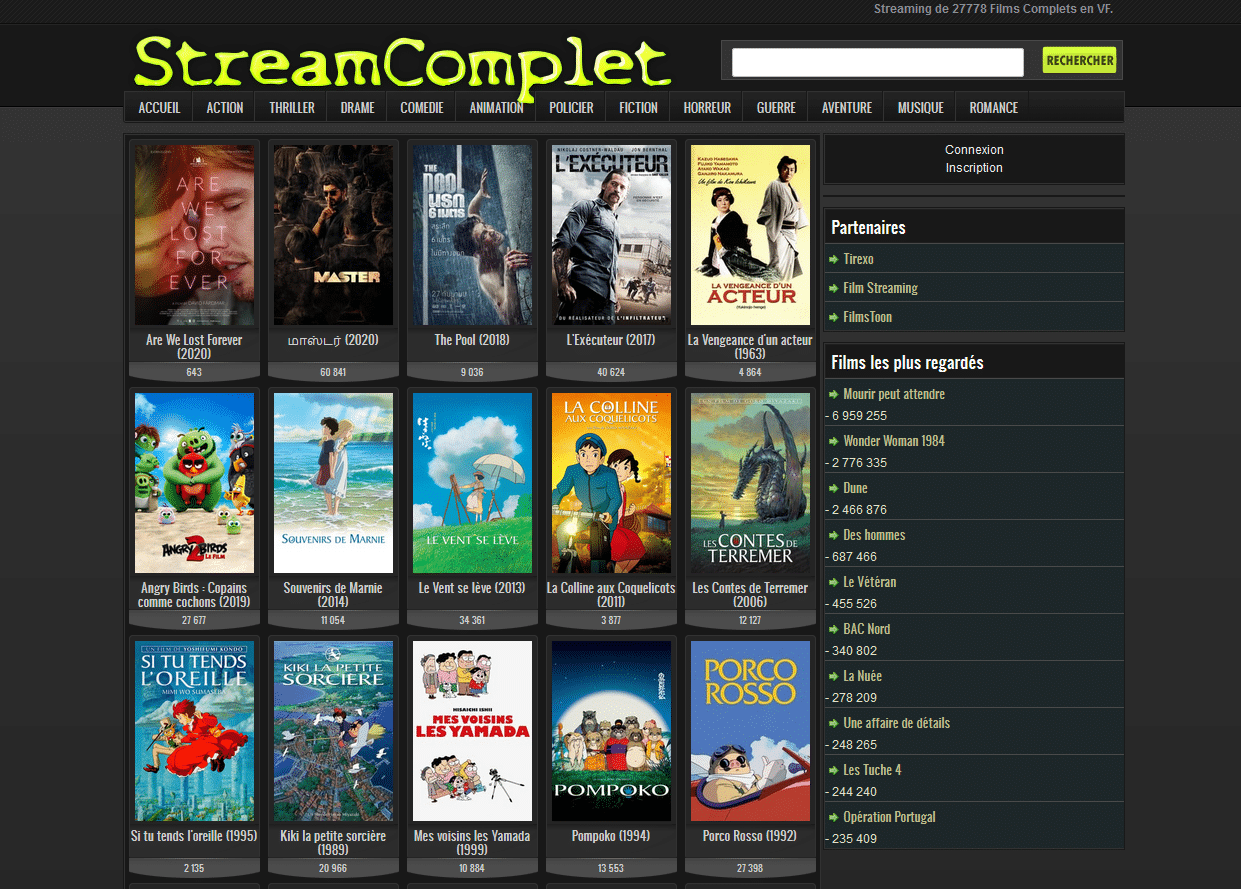Open the Pompoko poster
Viewport: 1241px width, 889px height.
click(611, 731)
